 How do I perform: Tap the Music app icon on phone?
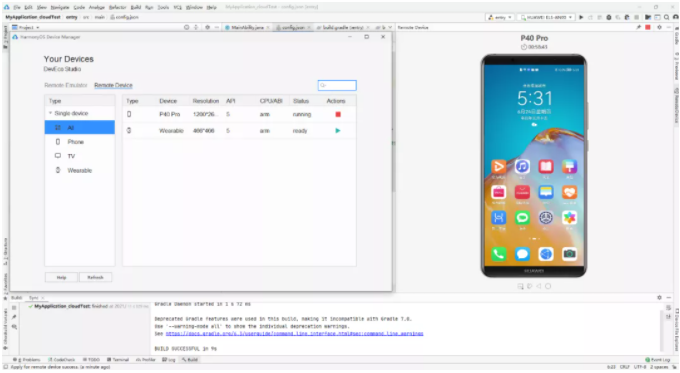(x=522, y=167)
